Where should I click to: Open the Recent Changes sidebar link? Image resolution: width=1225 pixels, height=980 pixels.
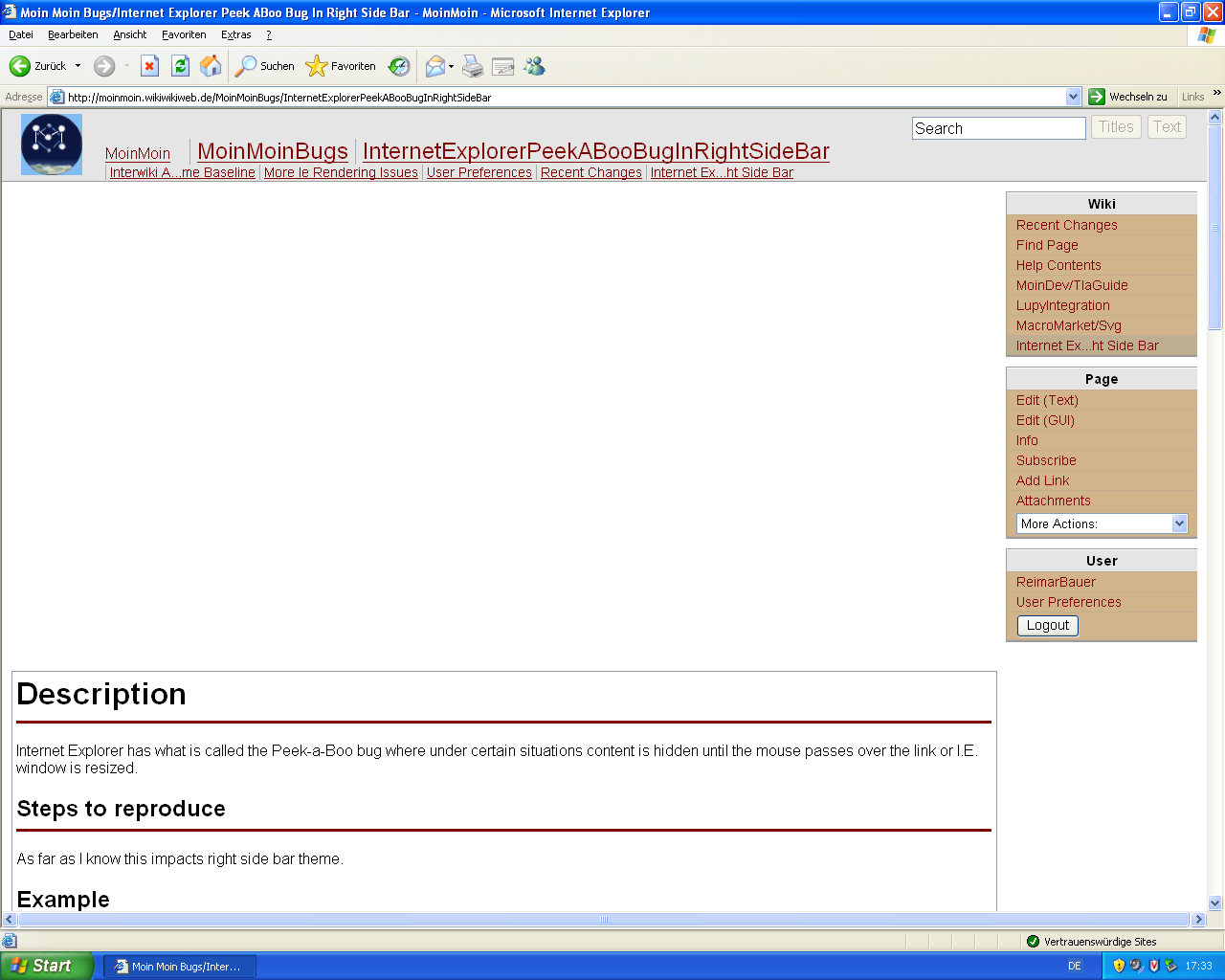click(1066, 225)
